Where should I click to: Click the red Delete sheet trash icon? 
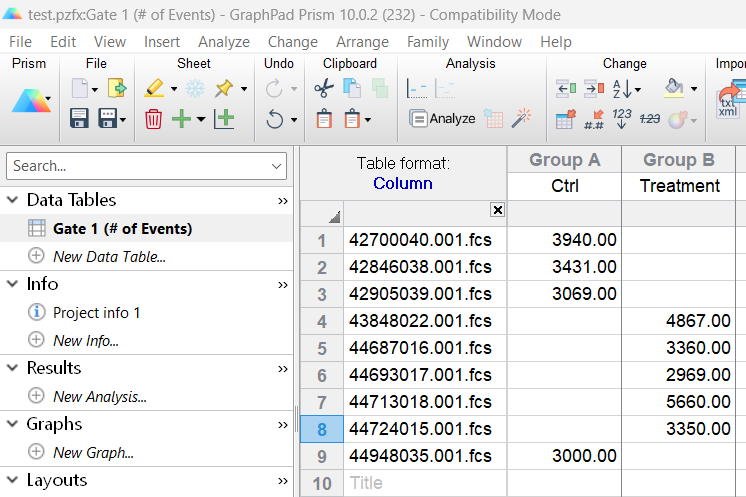[x=153, y=119]
